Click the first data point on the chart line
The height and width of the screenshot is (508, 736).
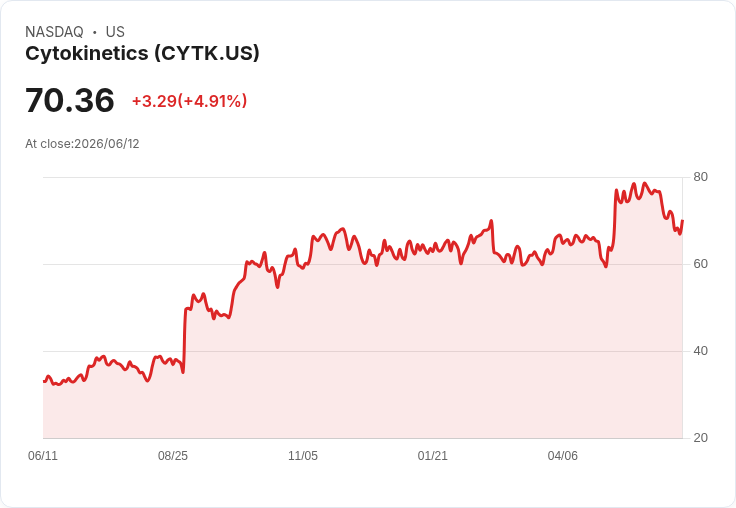point(44,381)
